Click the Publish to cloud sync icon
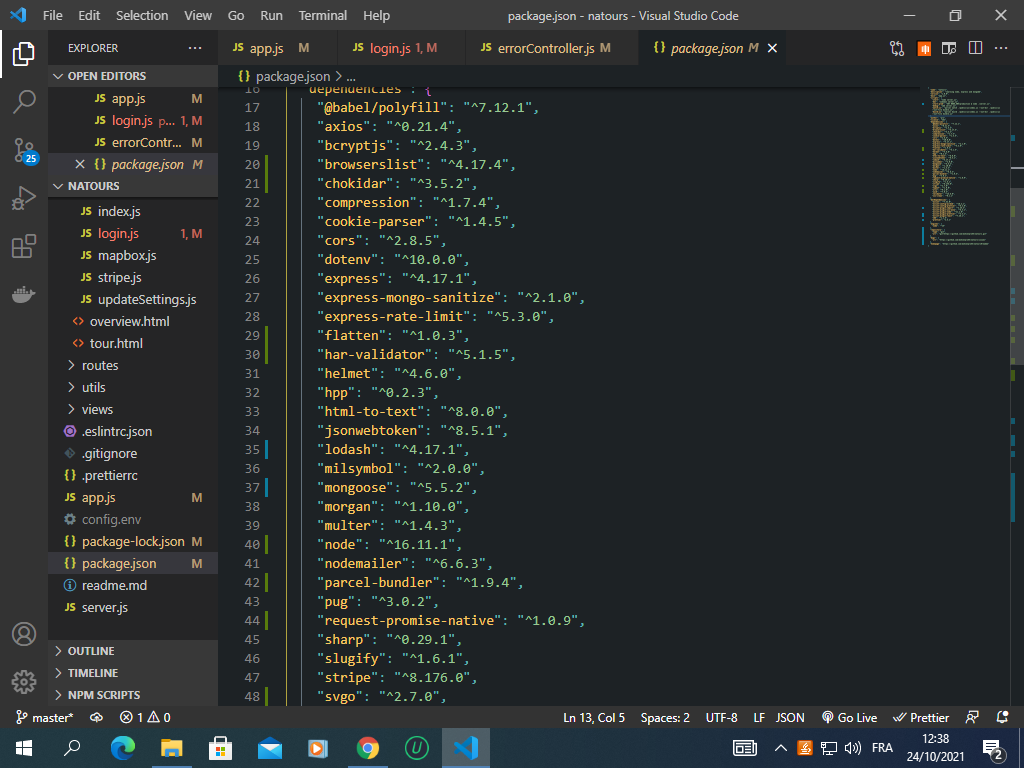Viewport: 1024px width, 768px height. tap(96, 717)
